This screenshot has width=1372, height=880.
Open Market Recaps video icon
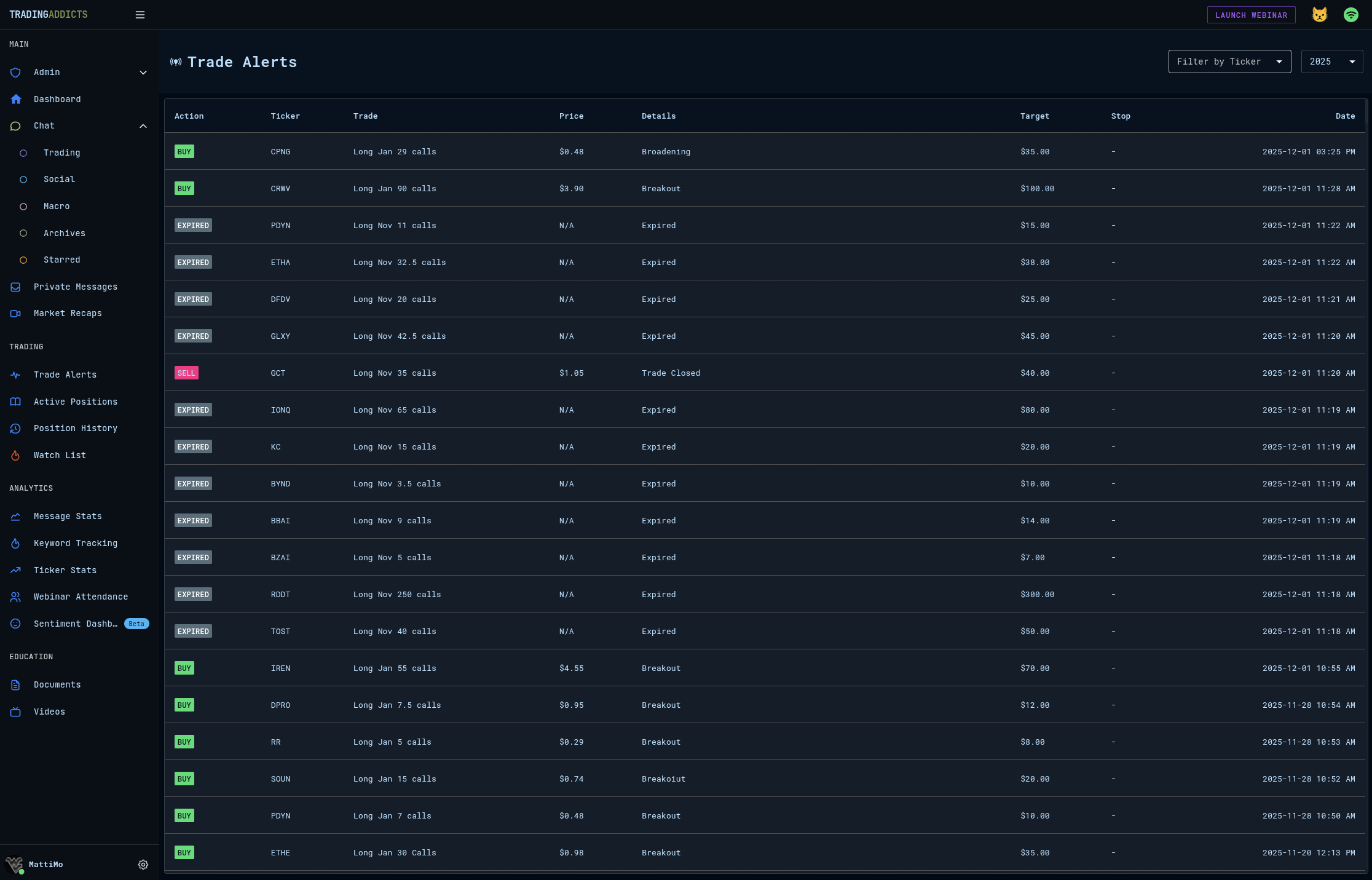coord(16,314)
